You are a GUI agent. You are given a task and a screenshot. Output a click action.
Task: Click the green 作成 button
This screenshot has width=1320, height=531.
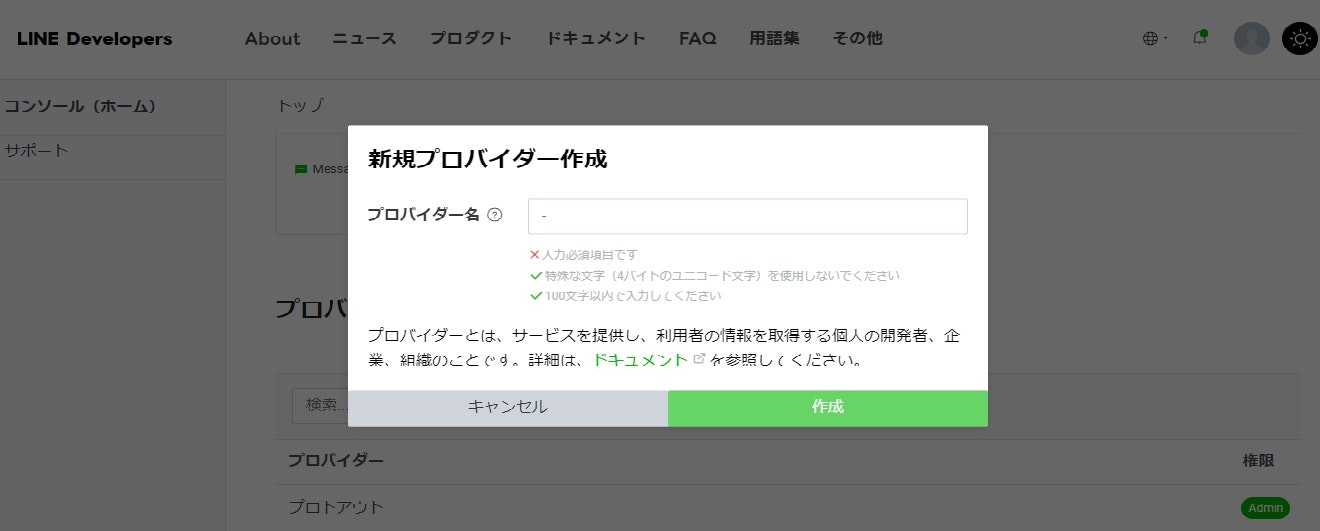coord(828,407)
